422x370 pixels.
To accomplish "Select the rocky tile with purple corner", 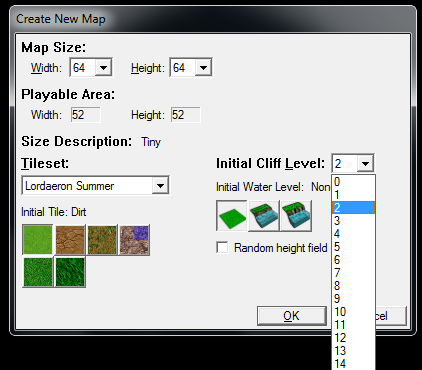I will (134, 240).
